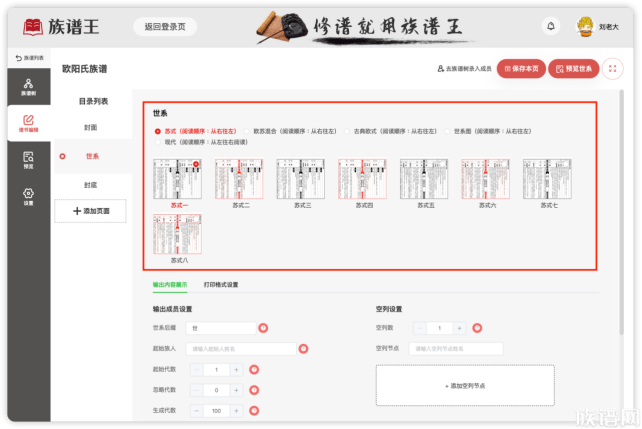
Task: Click help icon beside 起始代数 stepper
Action: click(x=254, y=370)
